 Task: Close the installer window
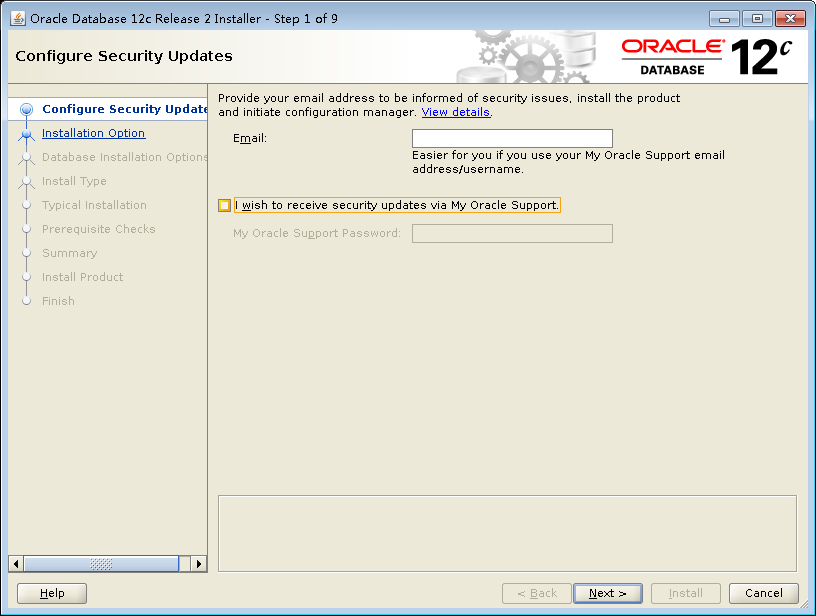tap(790, 19)
